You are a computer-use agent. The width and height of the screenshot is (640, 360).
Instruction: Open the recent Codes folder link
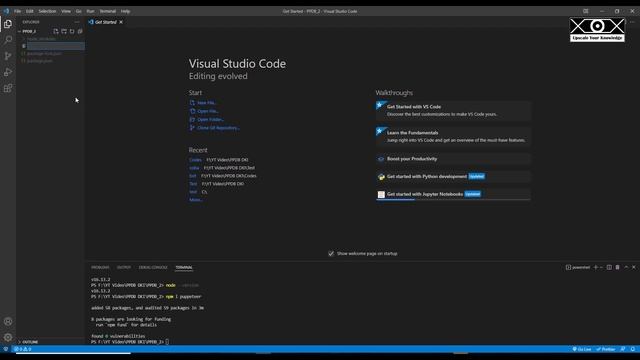coord(195,160)
